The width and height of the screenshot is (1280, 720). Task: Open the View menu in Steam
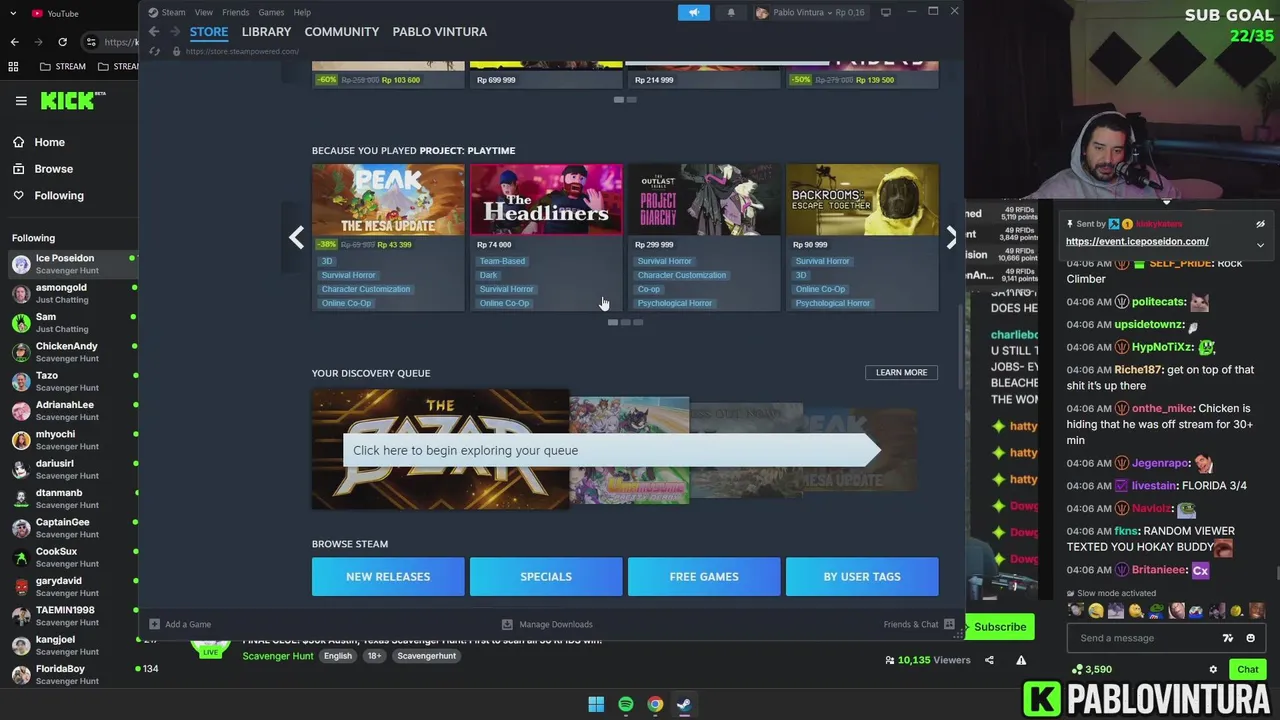pyautogui.click(x=203, y=12)
